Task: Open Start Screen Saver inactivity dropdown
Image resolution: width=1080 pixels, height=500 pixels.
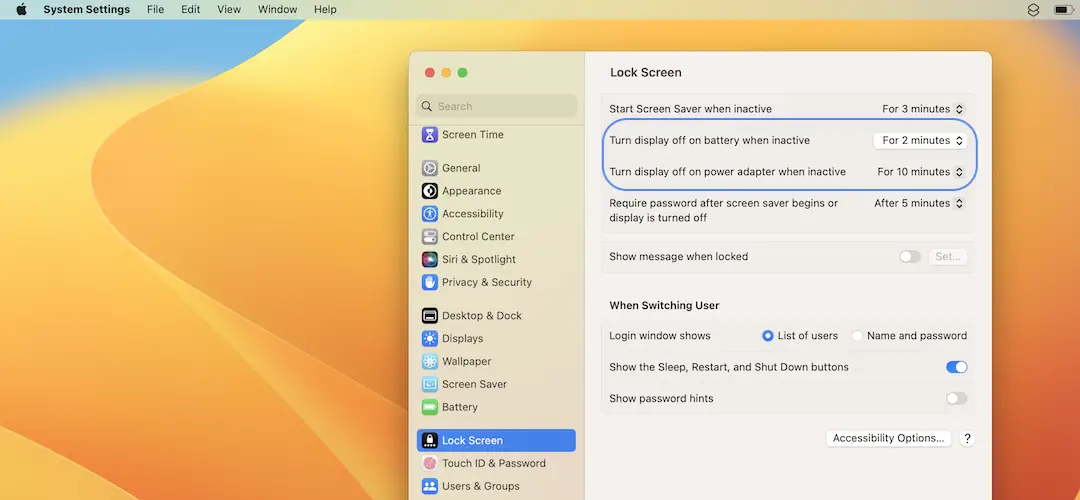Action: point(922,109)
